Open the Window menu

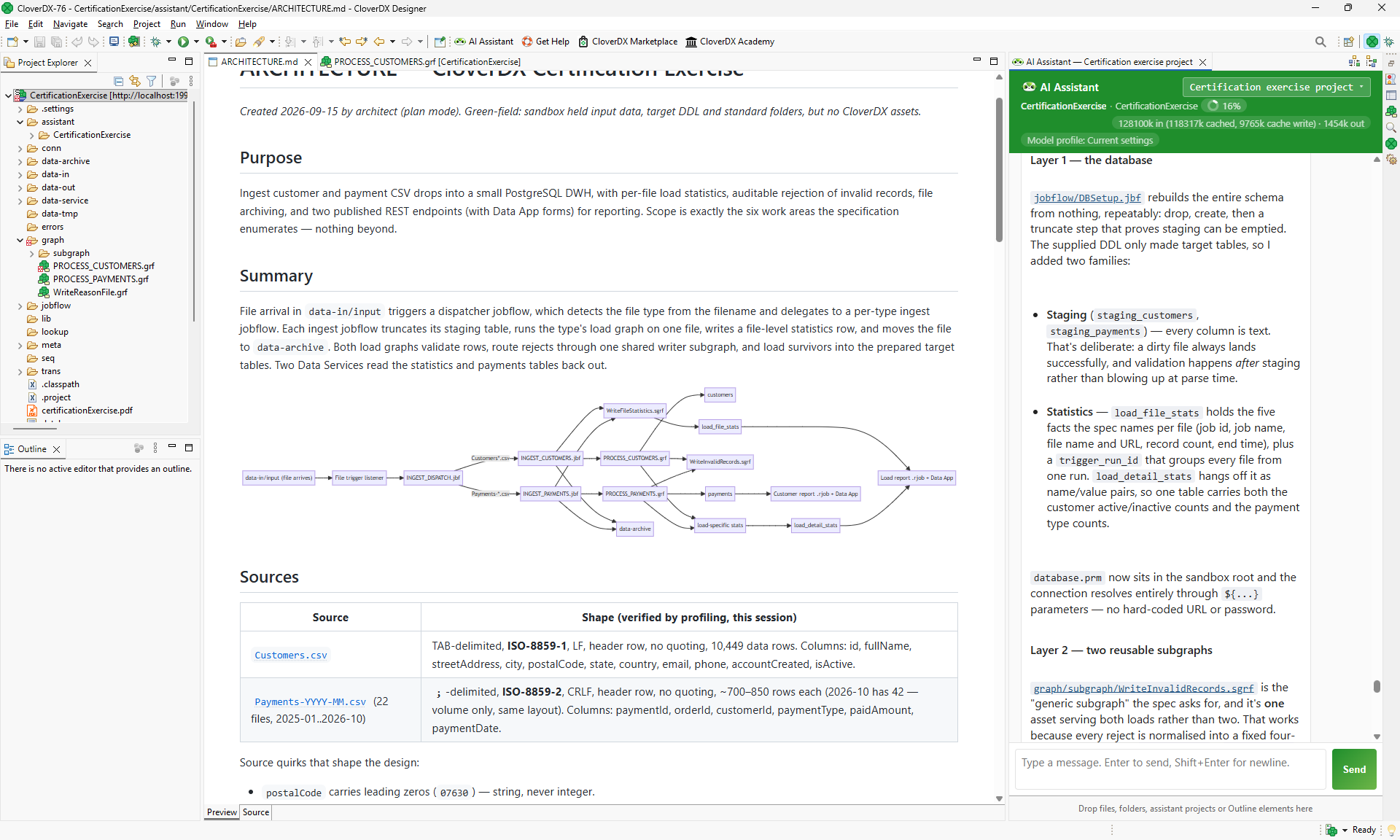tap(211, 24)
